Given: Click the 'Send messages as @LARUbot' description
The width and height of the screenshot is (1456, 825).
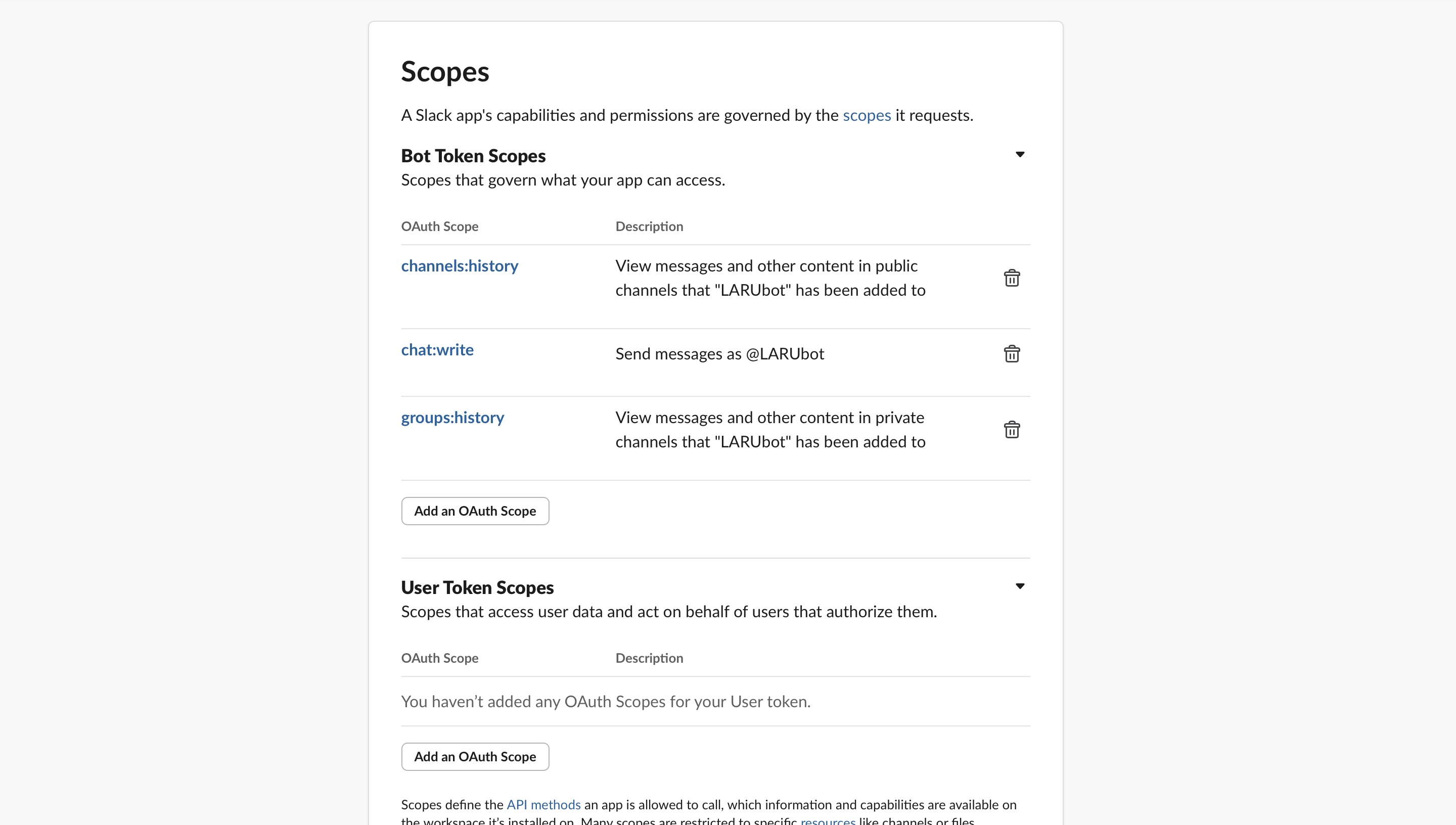Looking at the screenshot, I should 719,354.
